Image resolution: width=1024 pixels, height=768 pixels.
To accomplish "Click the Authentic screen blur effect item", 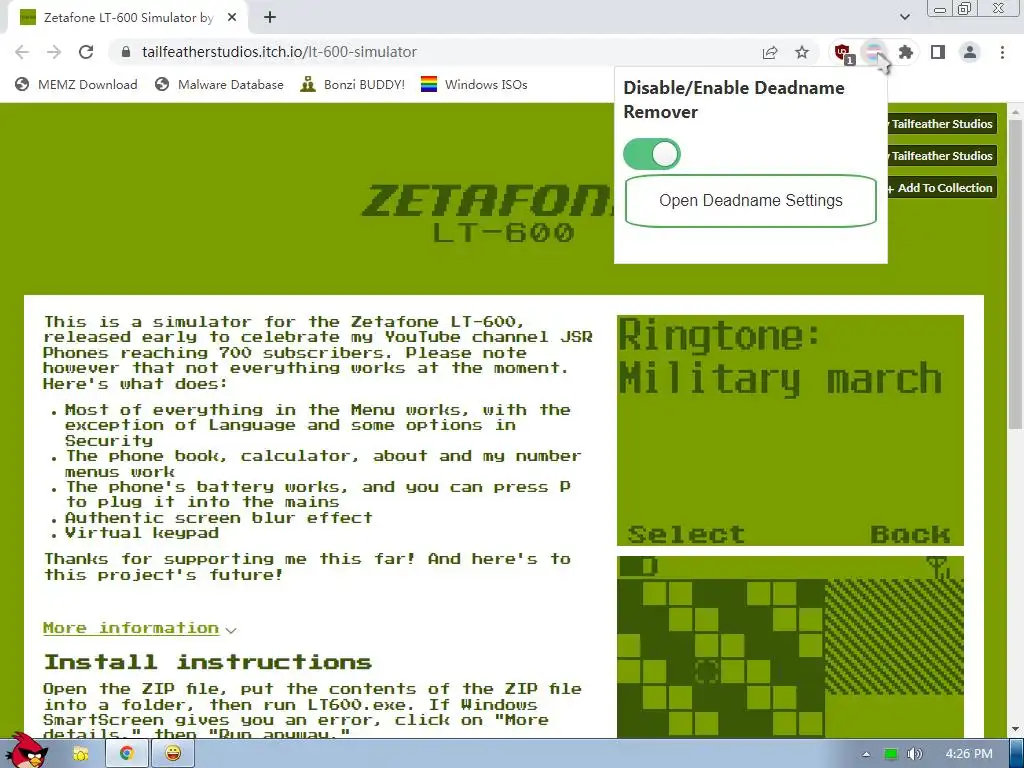I will click(x=218, y=518).
